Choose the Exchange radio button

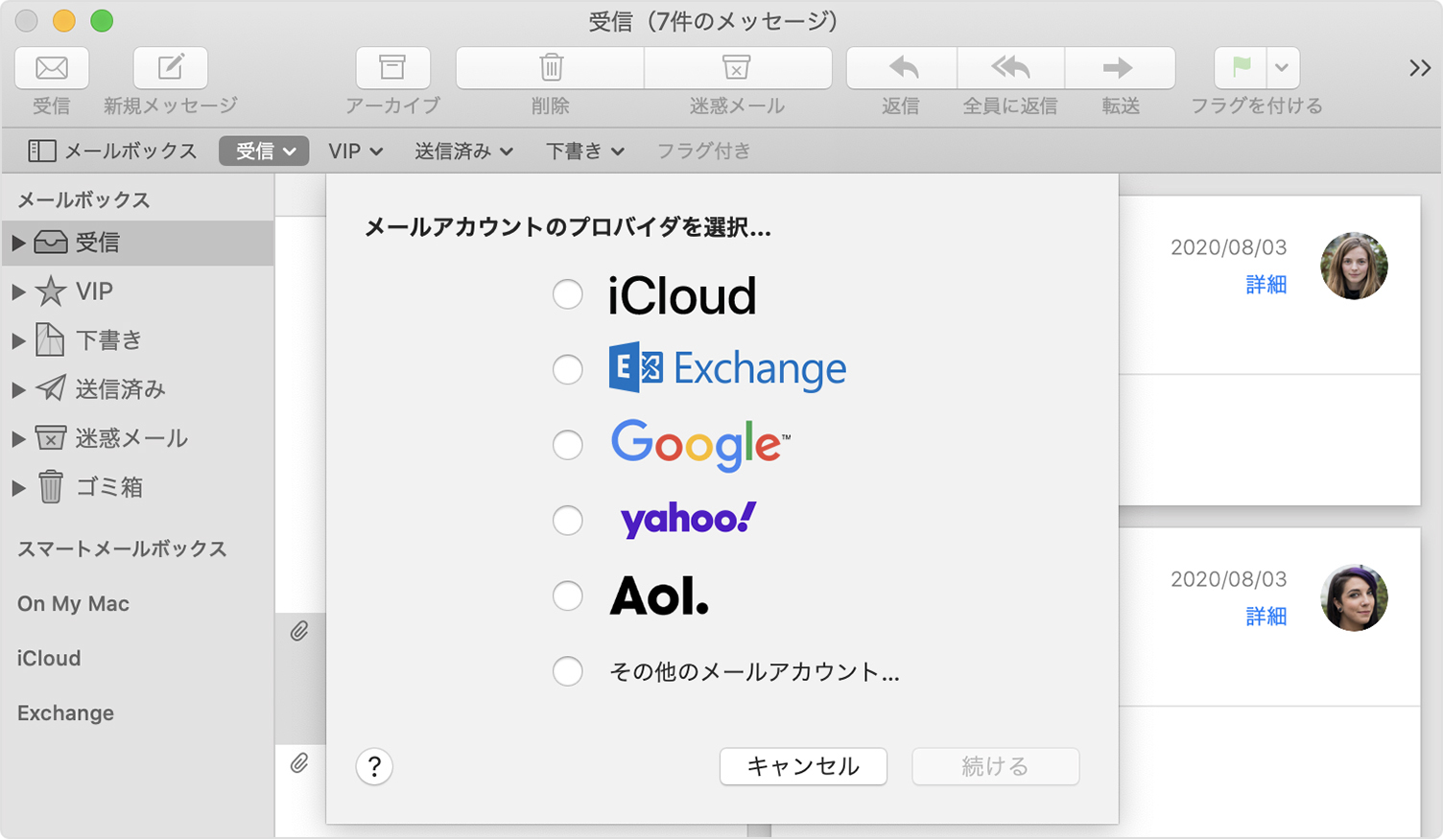pos(568,369)
